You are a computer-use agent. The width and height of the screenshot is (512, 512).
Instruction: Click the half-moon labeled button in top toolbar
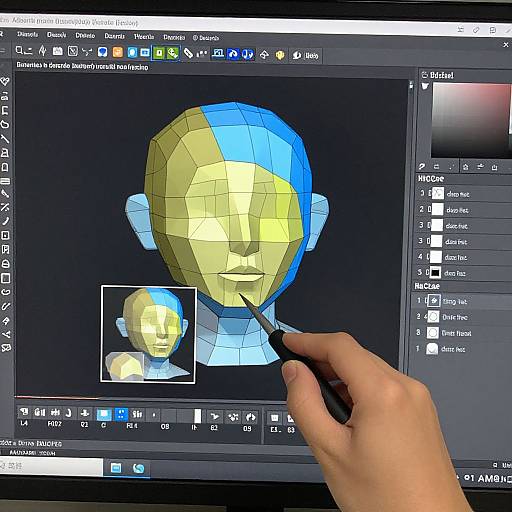[x=306, y=56]
